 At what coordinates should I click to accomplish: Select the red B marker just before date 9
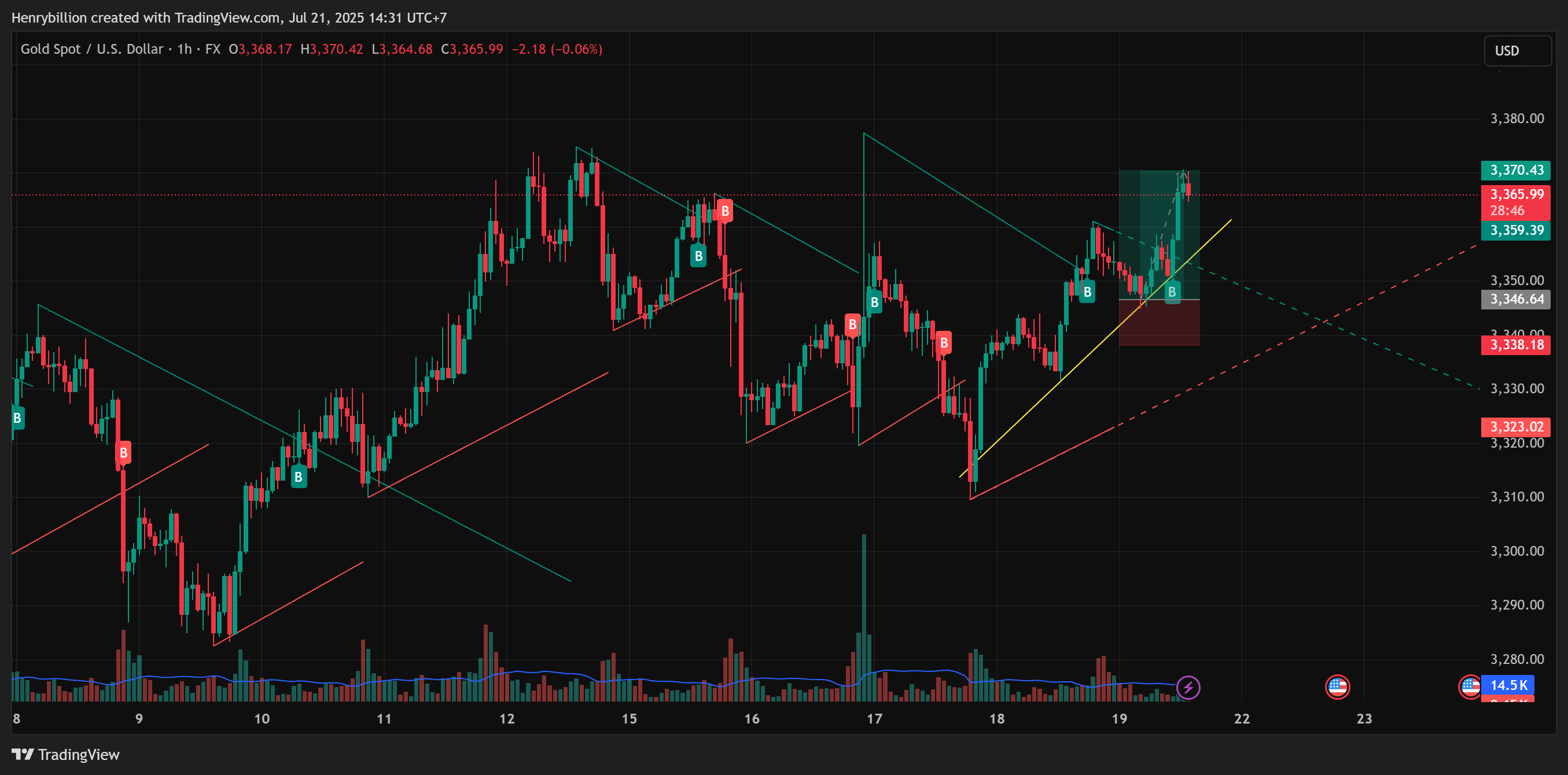pyautogui.click(x=124, y=453)
